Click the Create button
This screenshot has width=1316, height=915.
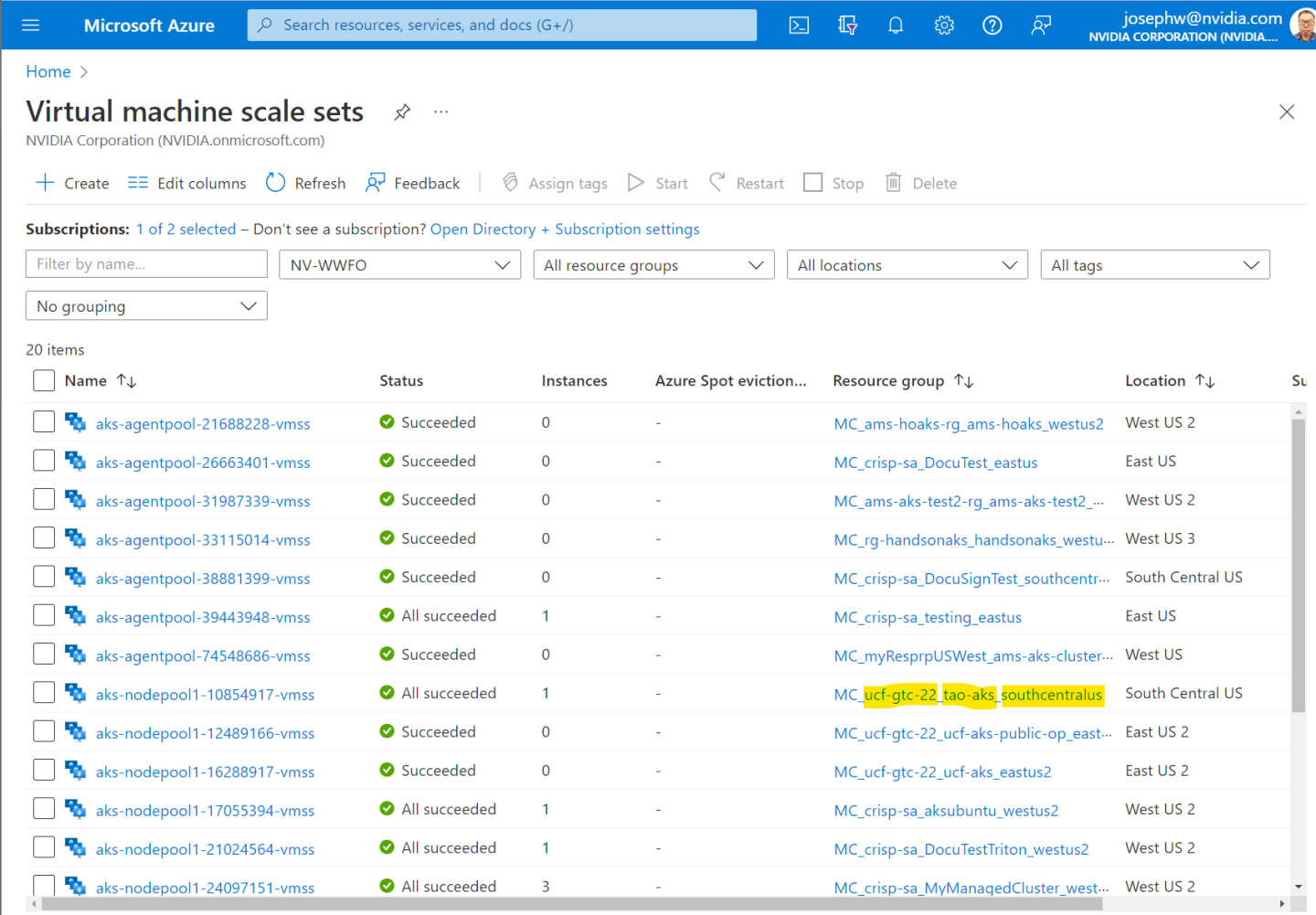click(72, 184)
